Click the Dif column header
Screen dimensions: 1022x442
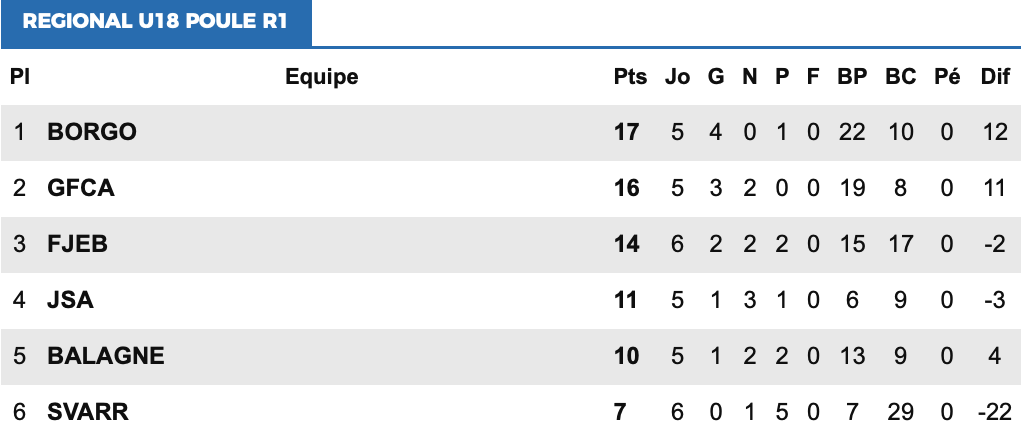(x=995, y=77)
